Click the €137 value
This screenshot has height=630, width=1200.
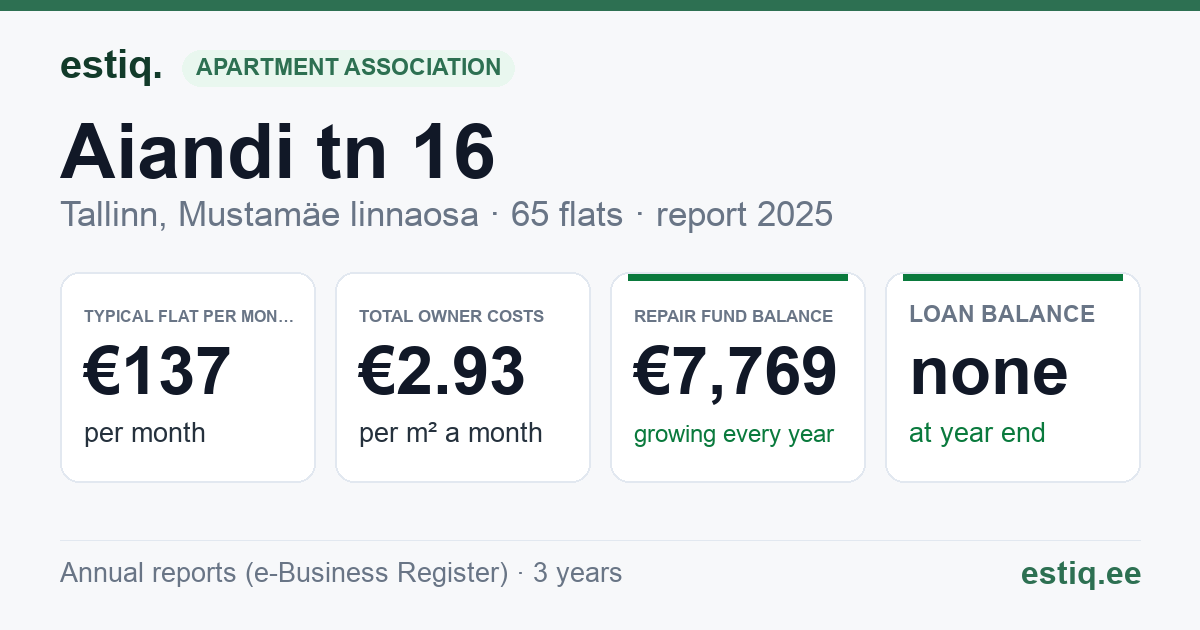point(158,371)
